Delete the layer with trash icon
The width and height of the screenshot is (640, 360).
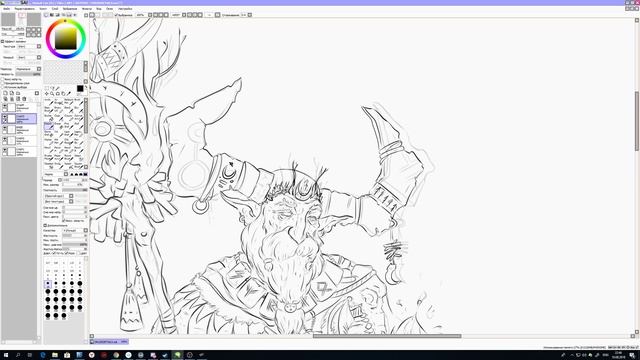tap(24, 99)
